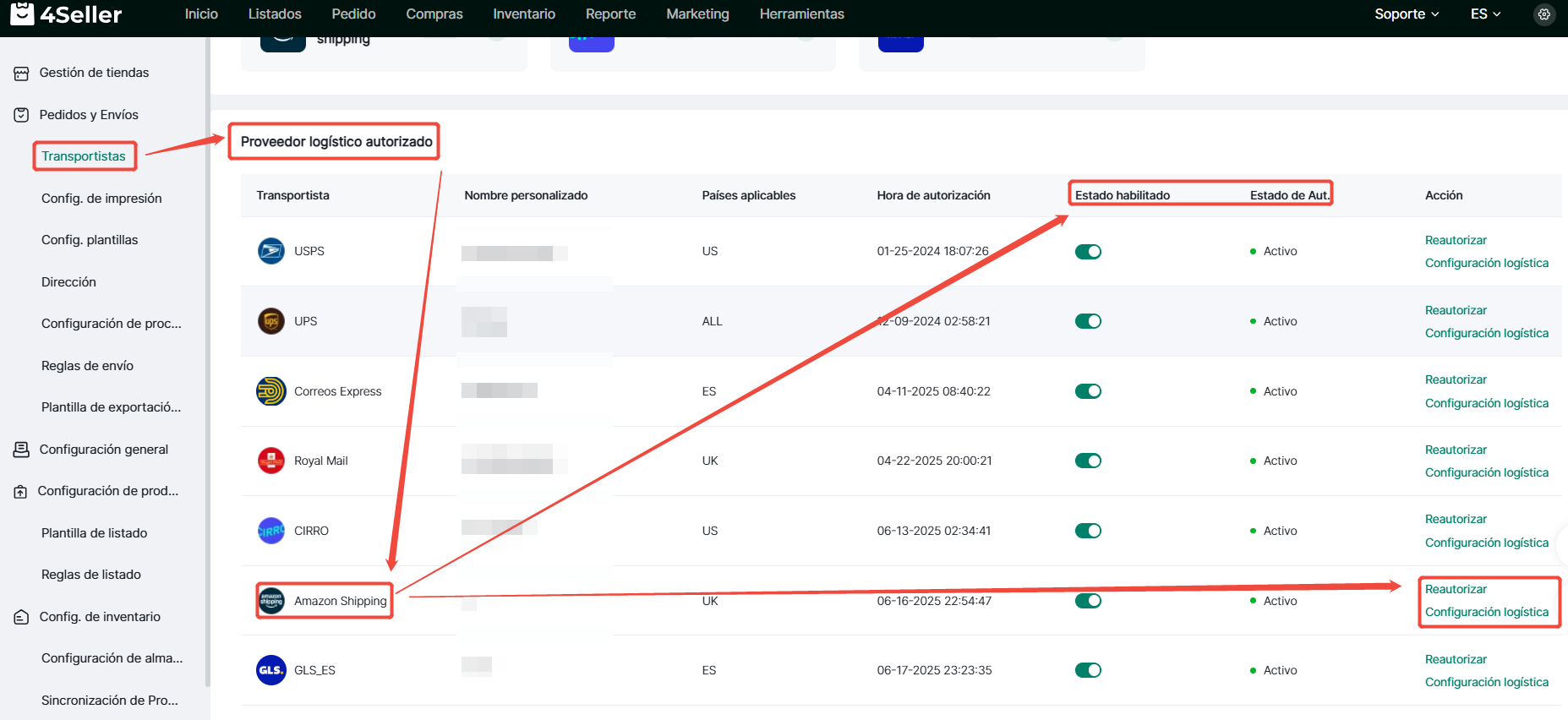Toggle the CIRRO enabled switch
The height and width of the screenshot is (720, 1568).
1088,531
